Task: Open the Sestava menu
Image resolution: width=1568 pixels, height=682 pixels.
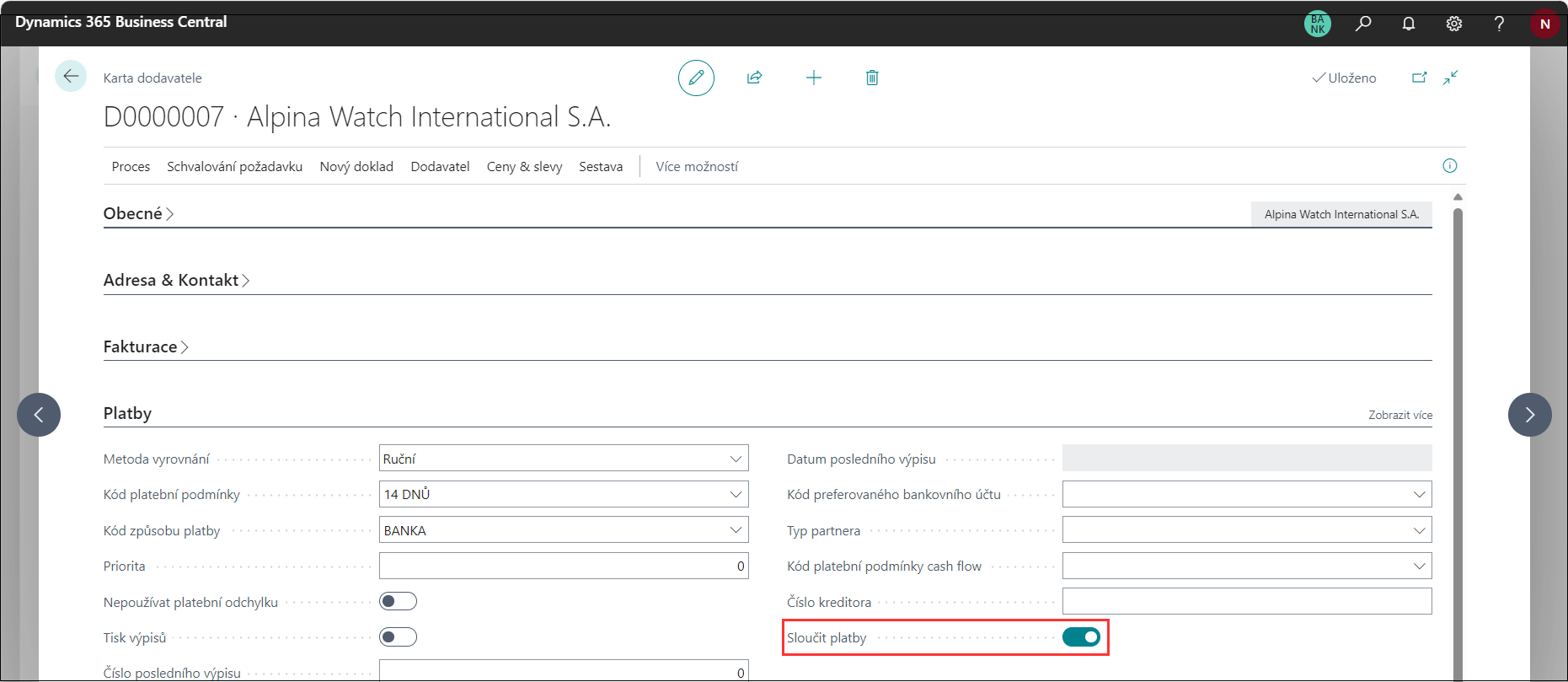Action: (601, 166)
